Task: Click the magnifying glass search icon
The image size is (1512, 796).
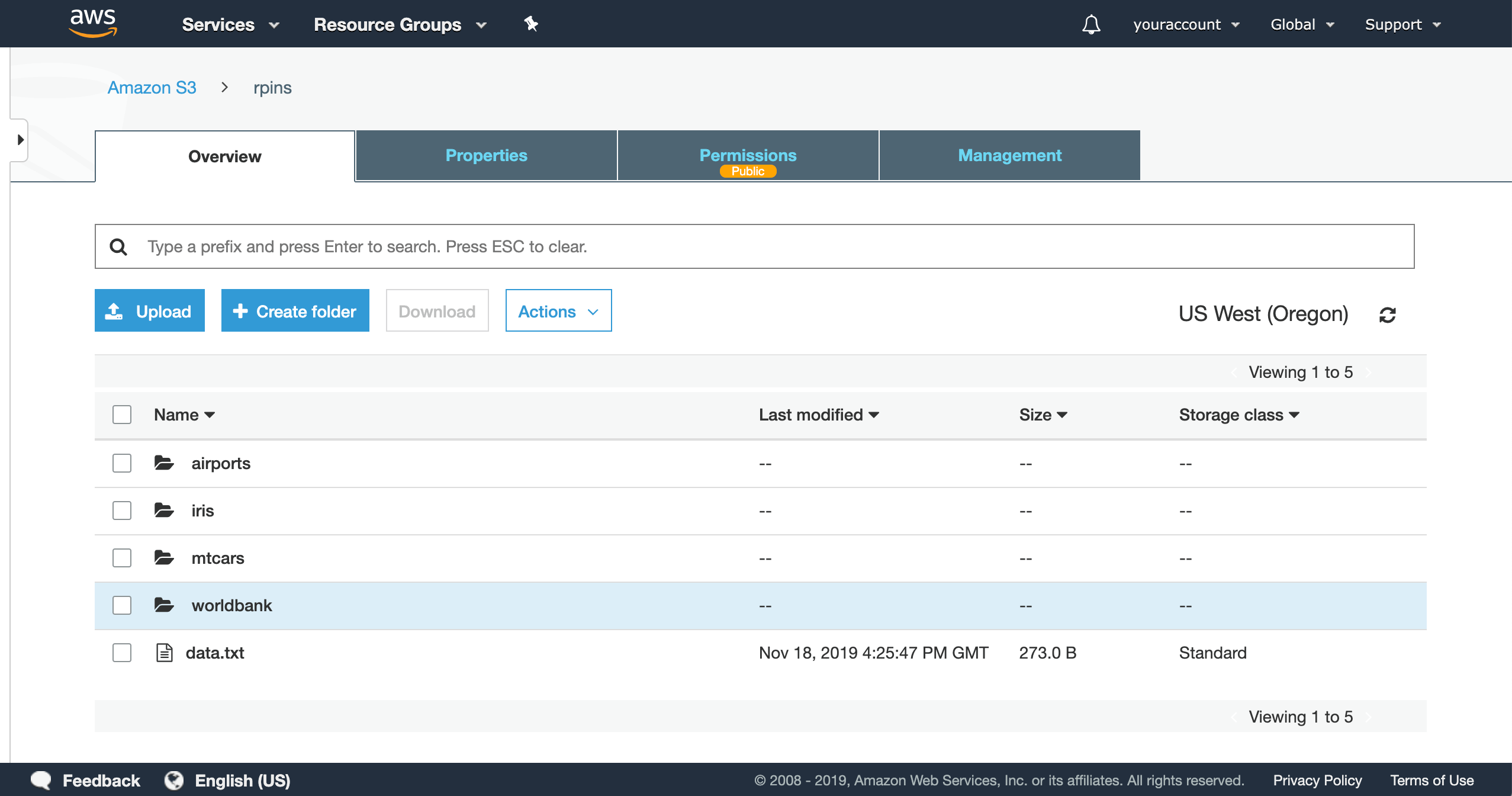Action: point(118,246)
